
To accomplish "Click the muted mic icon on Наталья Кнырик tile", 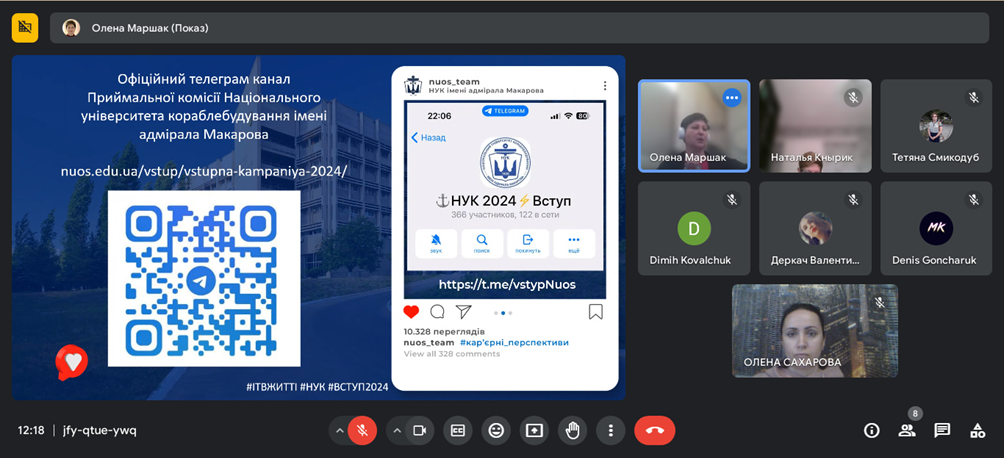I will click(853, 97).
